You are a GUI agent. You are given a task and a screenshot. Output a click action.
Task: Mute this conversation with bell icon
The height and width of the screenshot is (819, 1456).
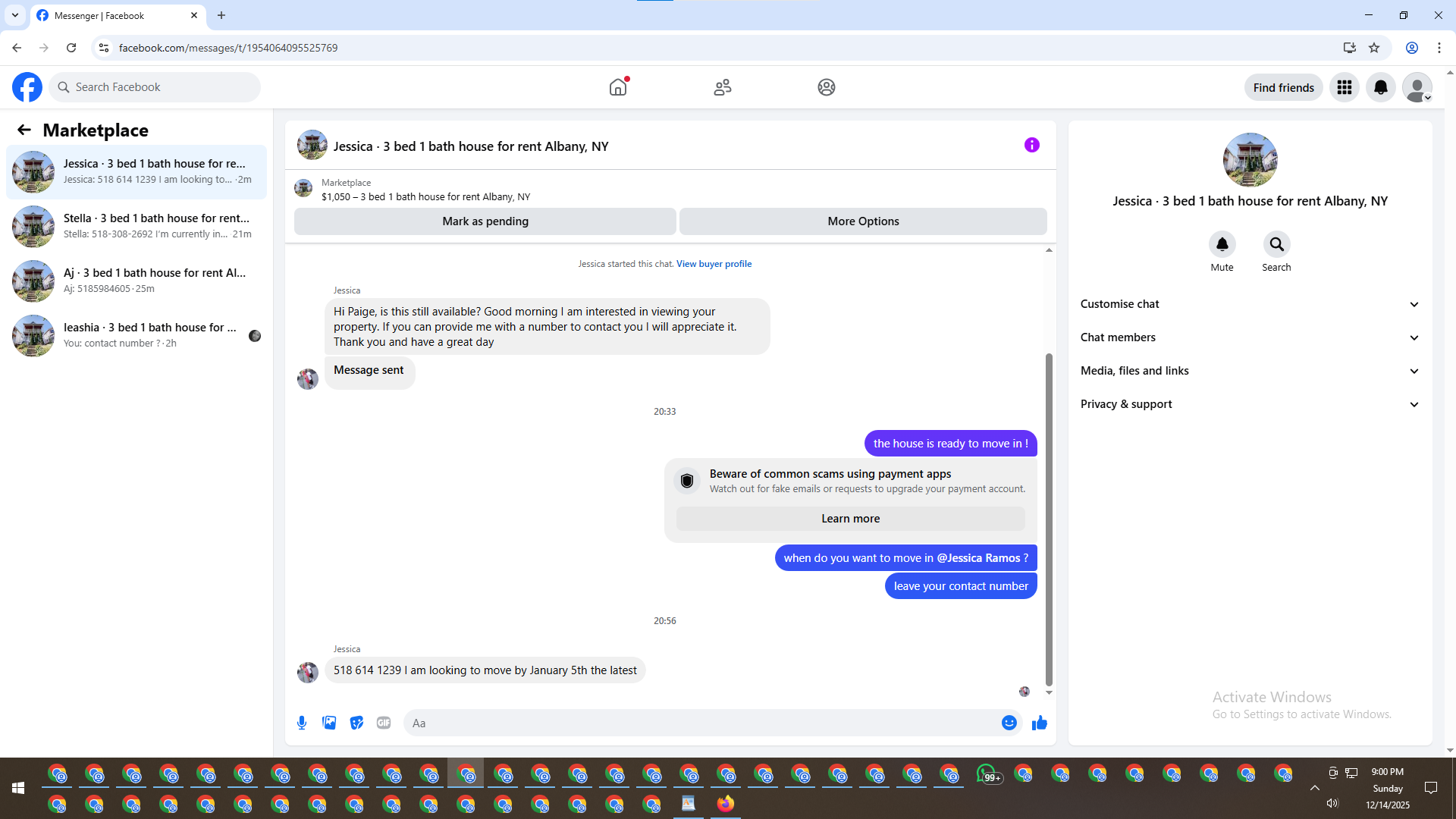(x=1222, y=244)
